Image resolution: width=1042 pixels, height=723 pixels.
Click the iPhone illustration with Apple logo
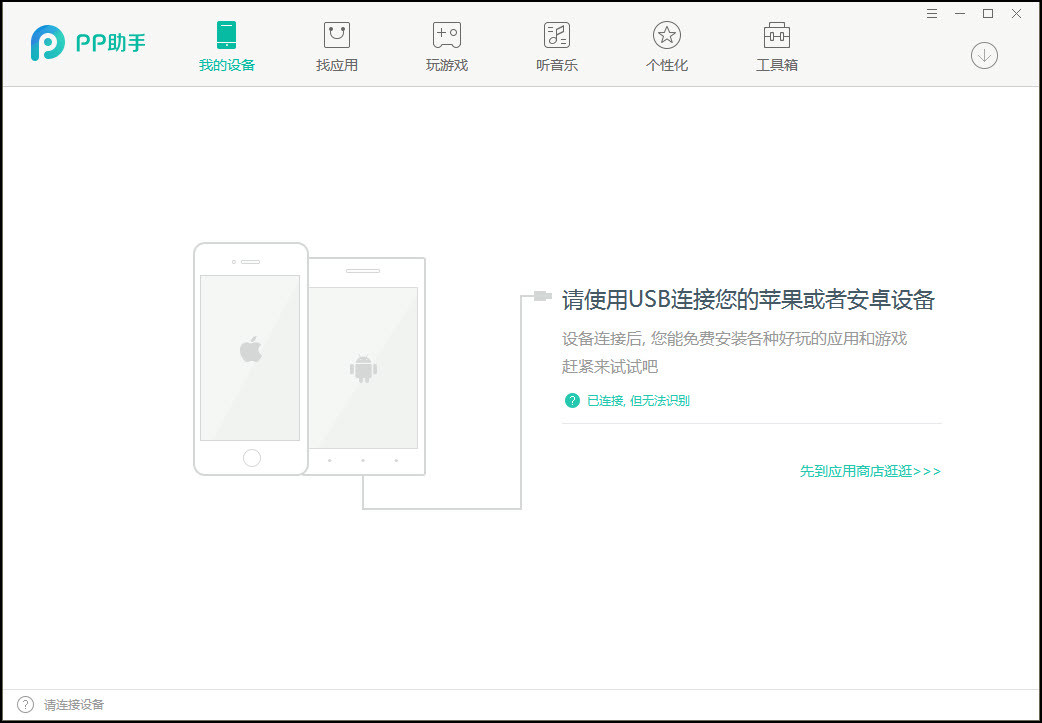pyautogui.click(x=251, y=359)
